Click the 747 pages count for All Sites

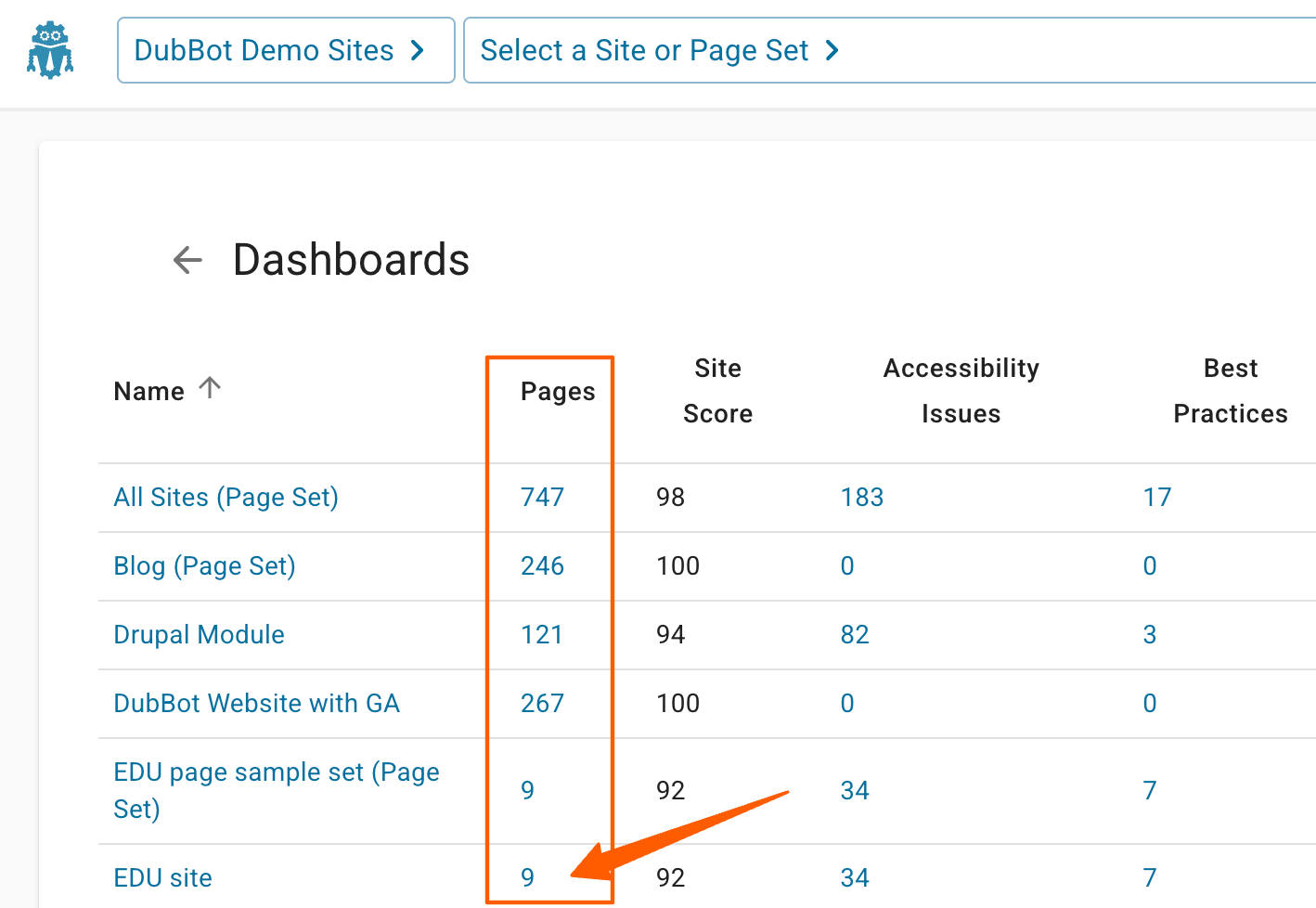coord(543,497)
